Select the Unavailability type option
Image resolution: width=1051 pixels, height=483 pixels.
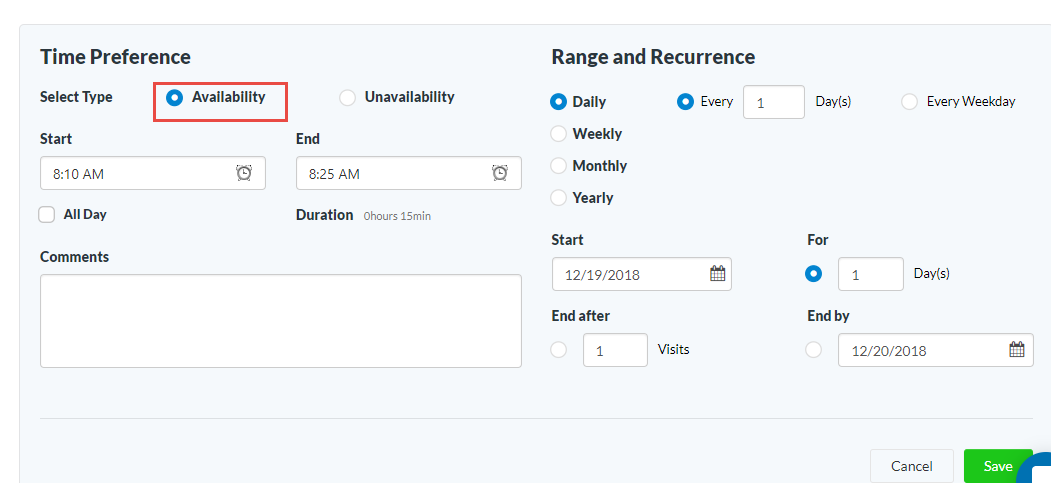tap(347, 98)
